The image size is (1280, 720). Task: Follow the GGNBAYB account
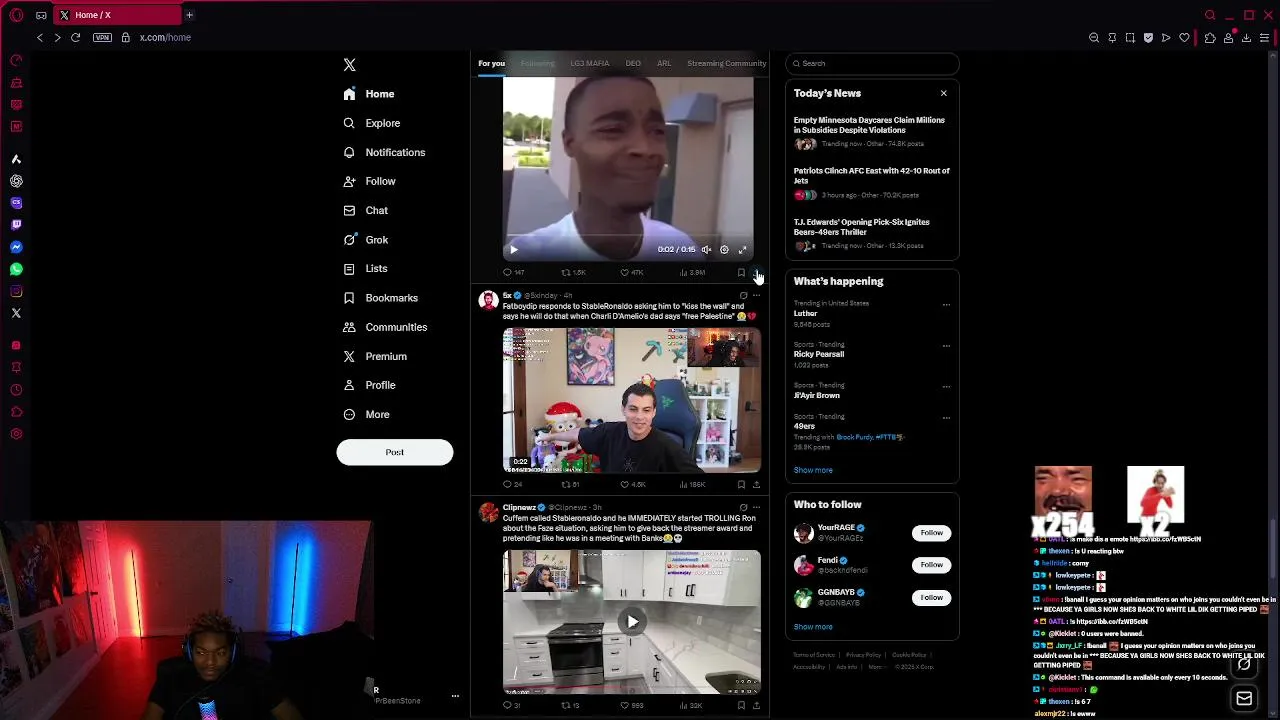point(931,597)
